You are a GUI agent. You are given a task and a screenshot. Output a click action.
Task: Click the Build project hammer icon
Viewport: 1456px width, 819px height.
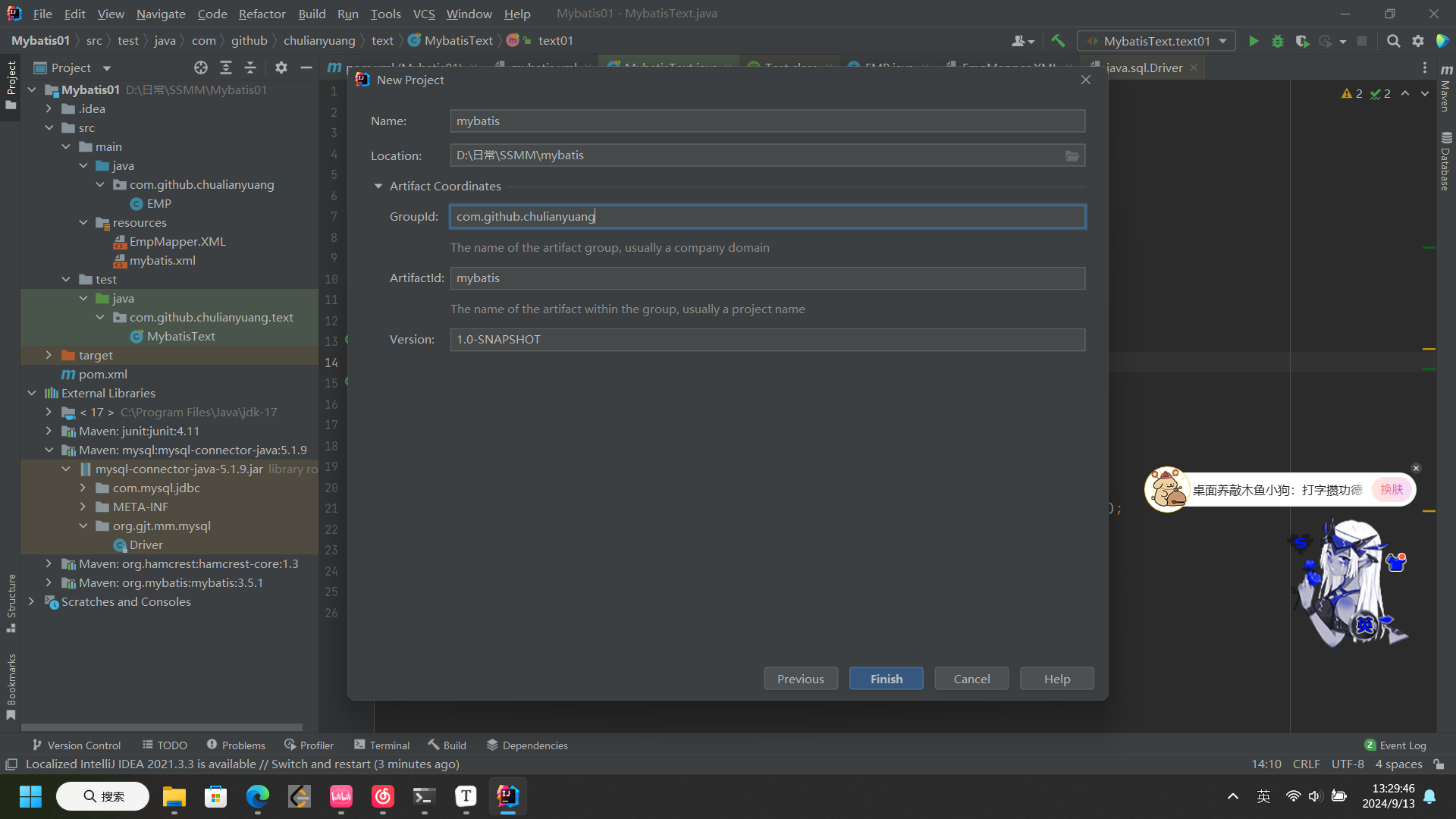pos(1058,41)
